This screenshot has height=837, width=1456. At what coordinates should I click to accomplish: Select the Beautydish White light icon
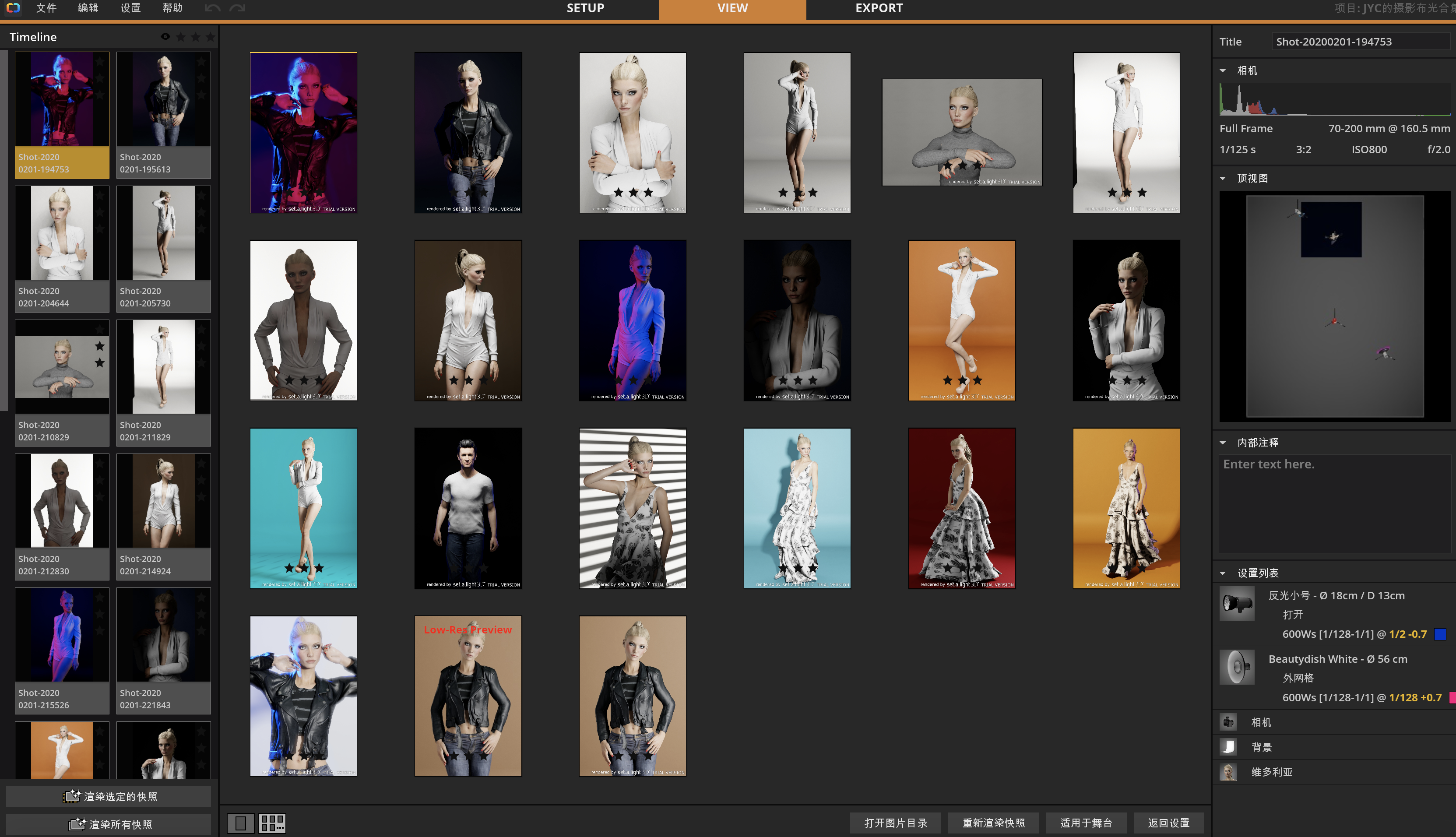coord(1236,667)
